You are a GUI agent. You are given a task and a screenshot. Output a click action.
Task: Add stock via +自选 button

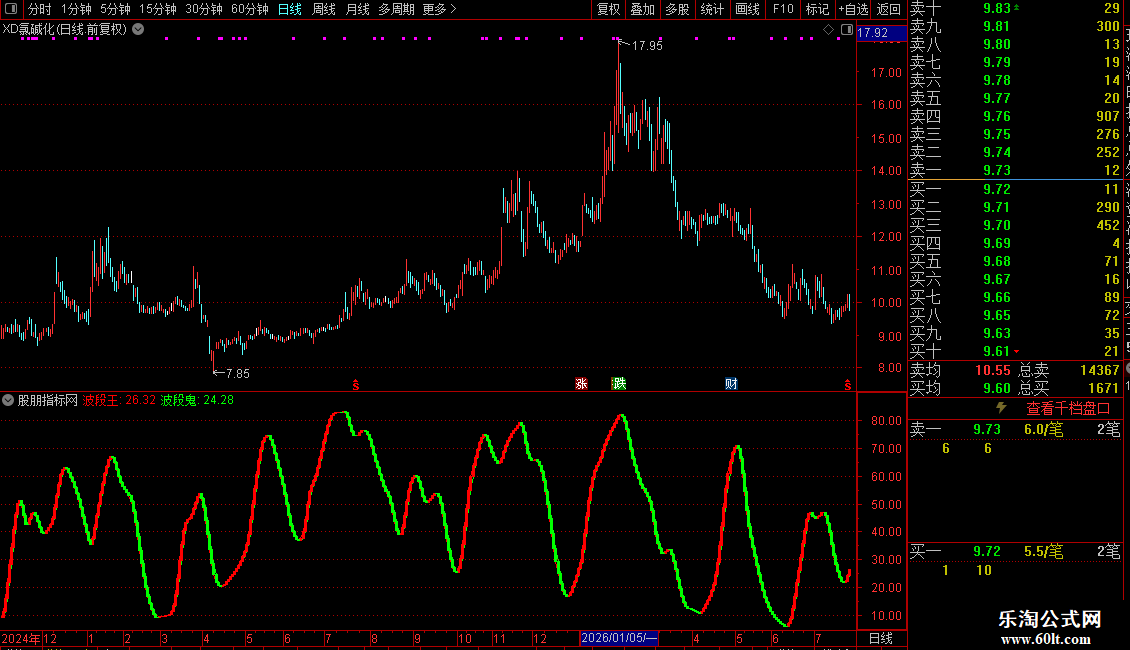coord(853,9)
